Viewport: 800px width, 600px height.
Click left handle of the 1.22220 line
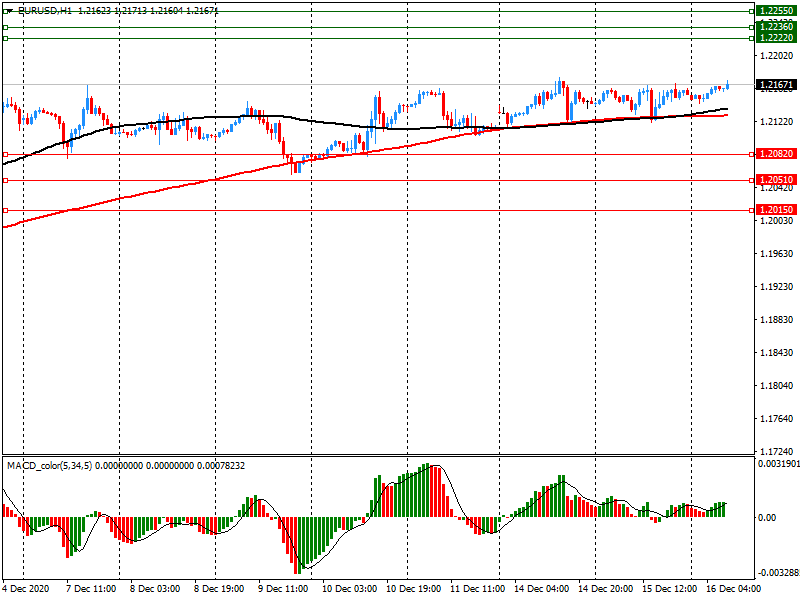(5, 38)
